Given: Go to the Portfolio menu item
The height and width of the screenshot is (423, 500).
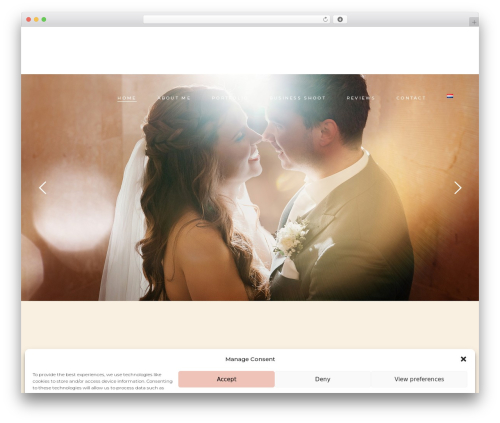Looking at the screenshot, I should (x=230, y=98).
